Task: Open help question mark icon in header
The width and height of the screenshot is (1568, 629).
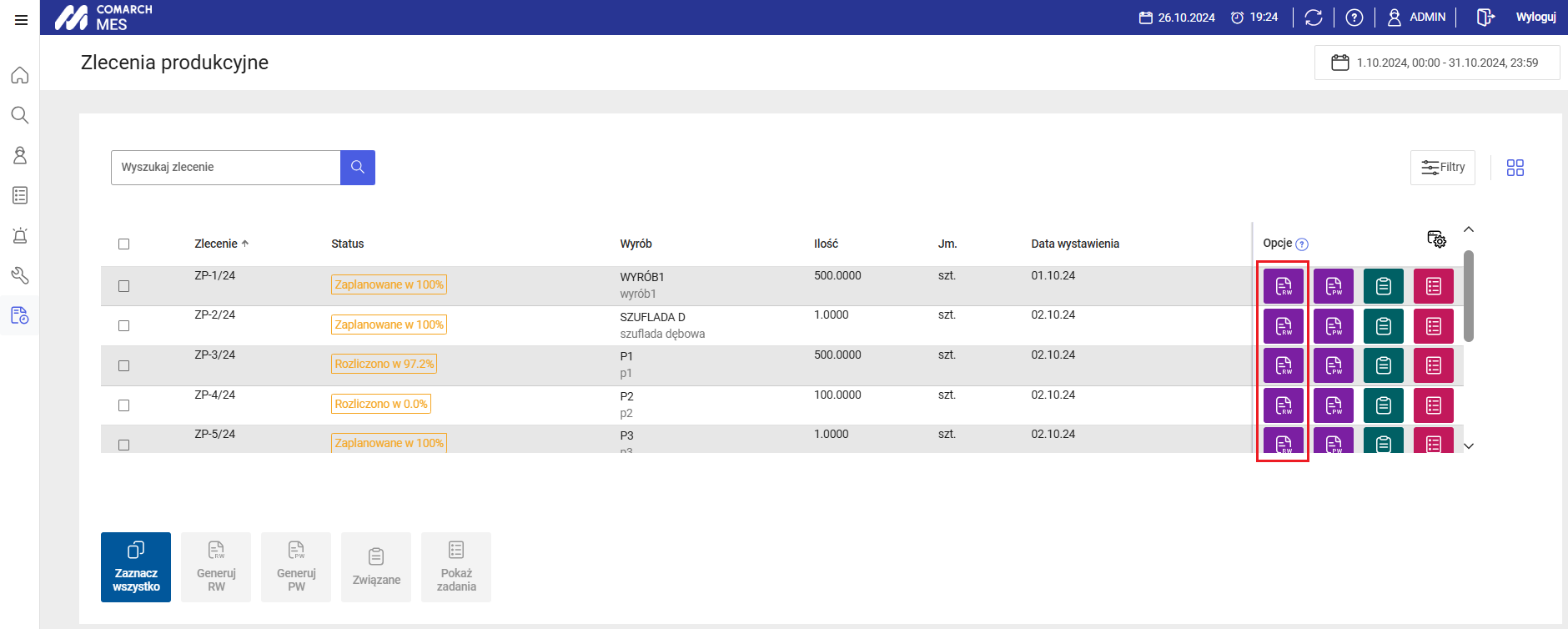Action: tap(1354, 18)
